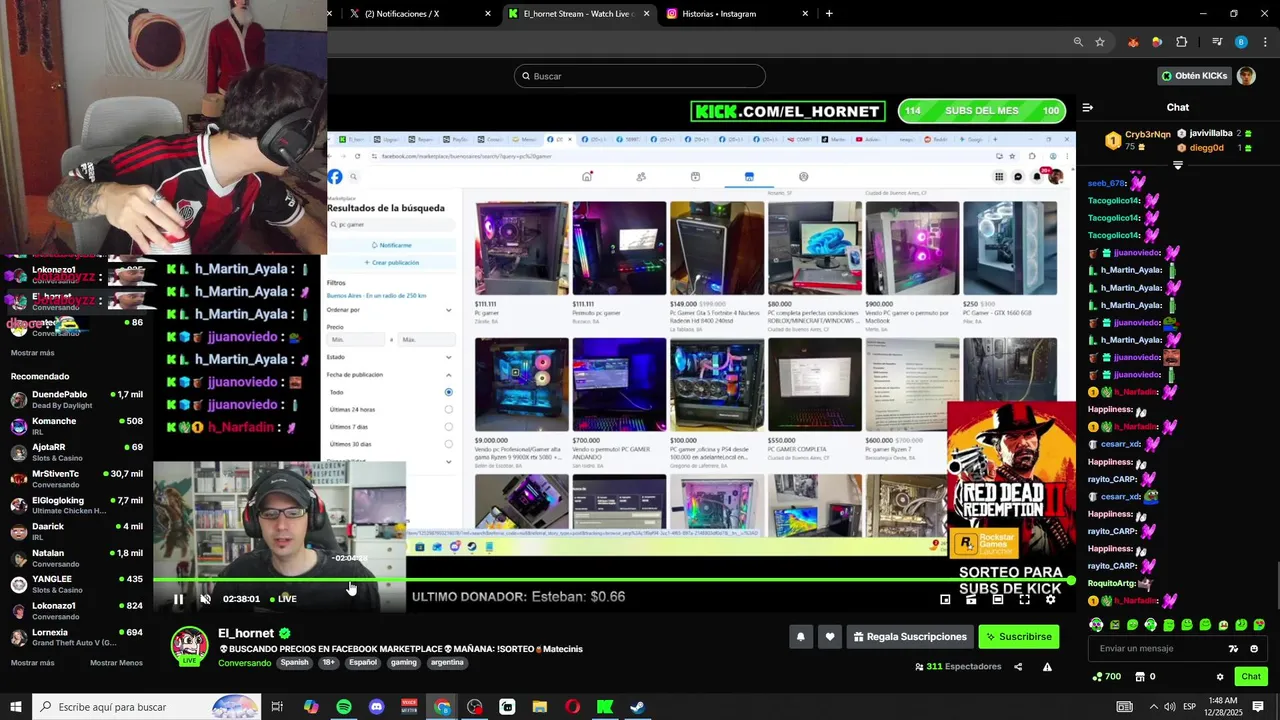Open the Conversando category link

coord(244,662)
